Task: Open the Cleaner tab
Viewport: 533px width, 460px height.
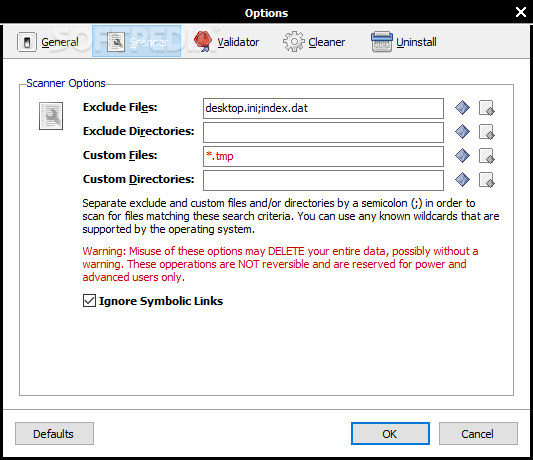Action: click(x=314, y=42)
